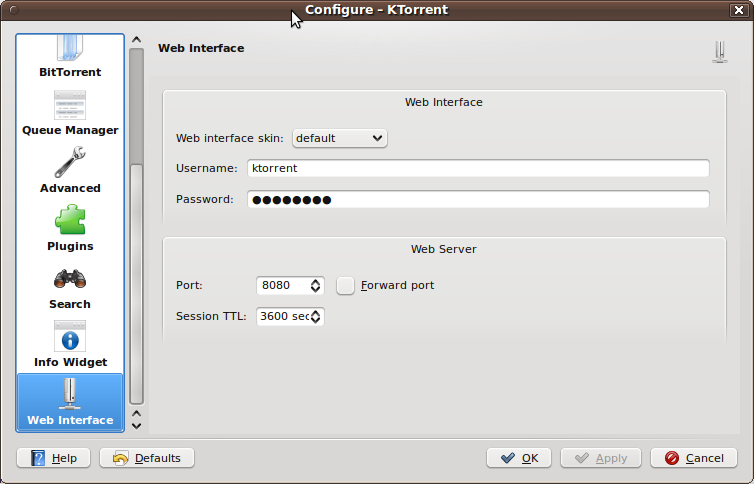754x484 pixels.
Task: Open Advanced settings wrench icon
Action: pos(70,162)
